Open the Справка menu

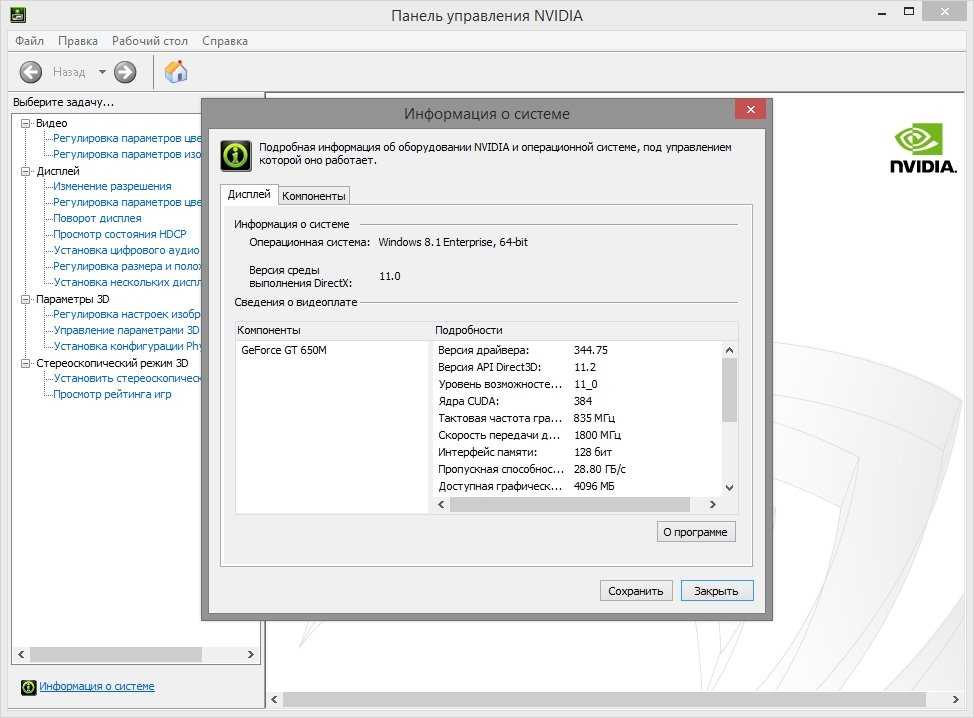tap(225, 41)
